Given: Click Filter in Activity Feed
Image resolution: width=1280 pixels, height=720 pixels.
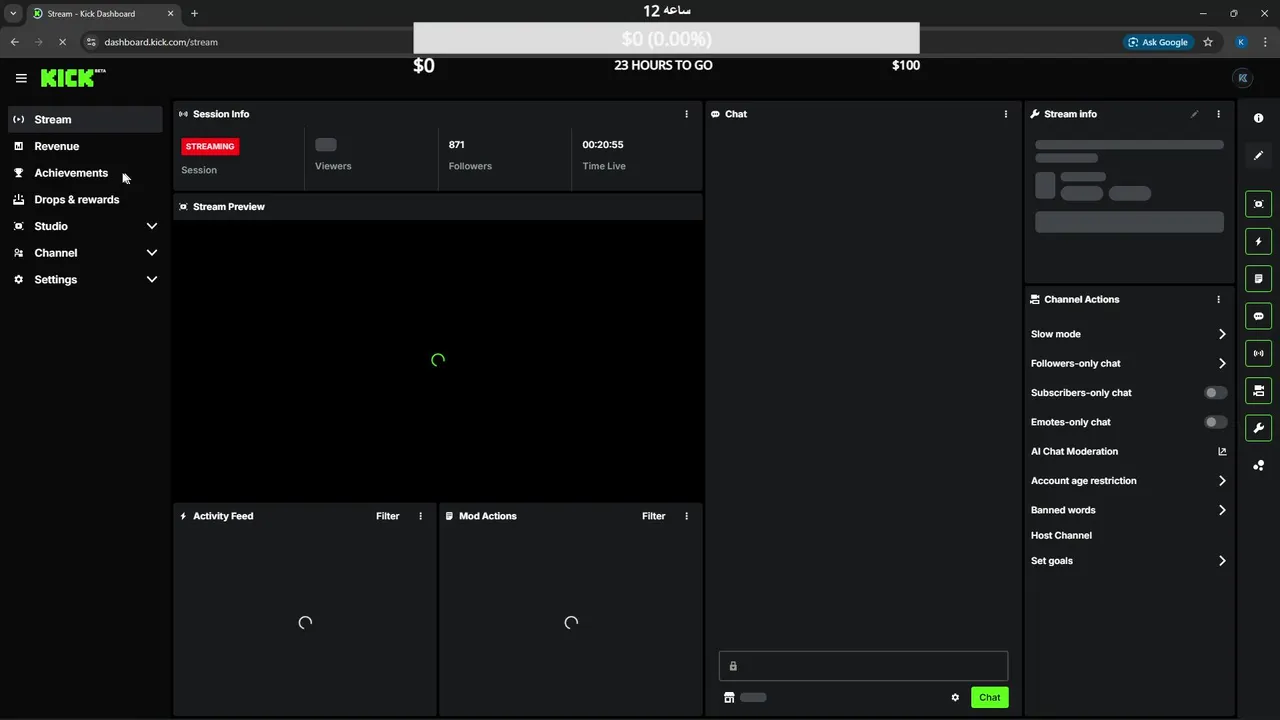Looking at the screenshot, I should point(387,516).
